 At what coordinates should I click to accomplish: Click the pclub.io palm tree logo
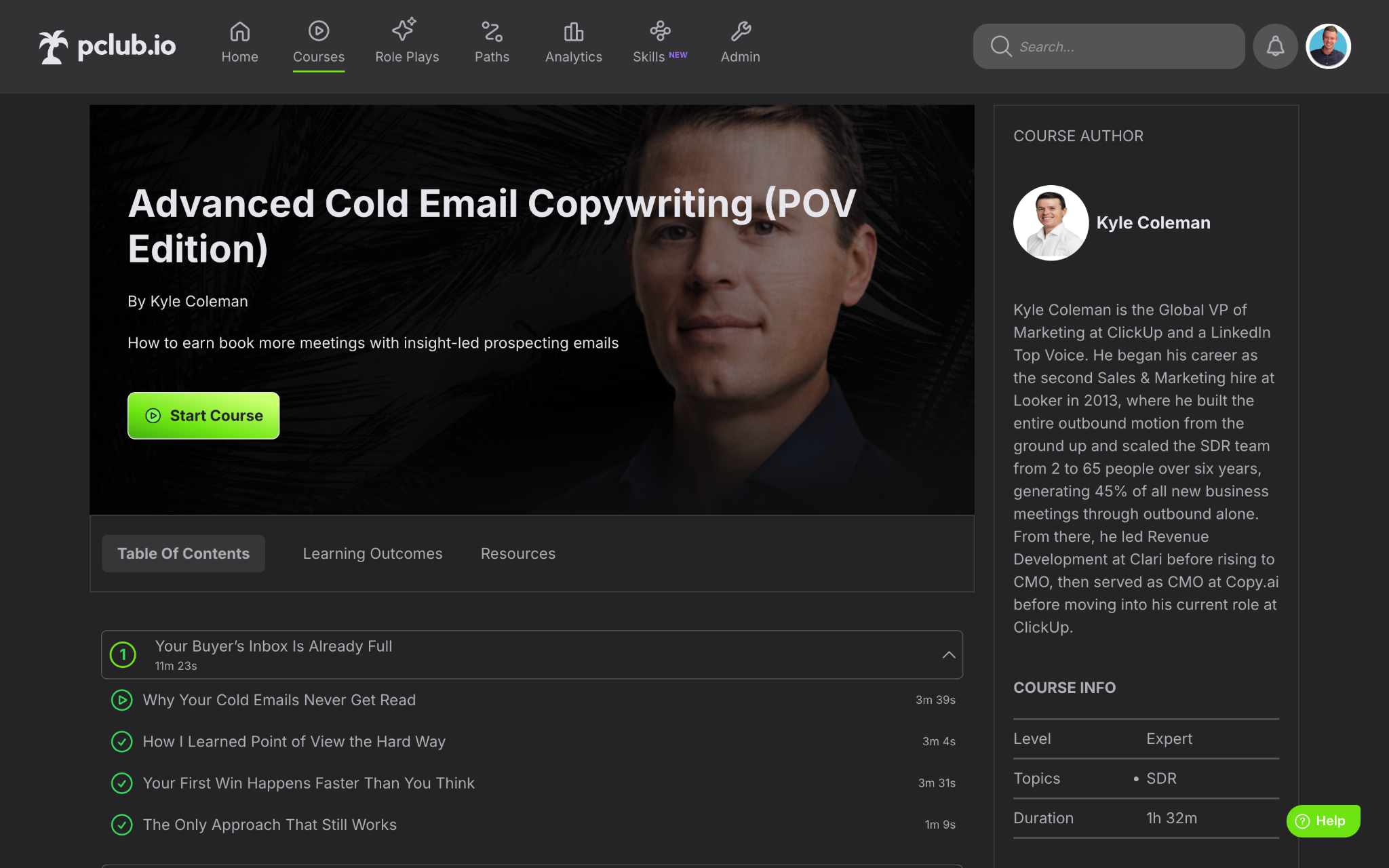click(x=53, y=47)
